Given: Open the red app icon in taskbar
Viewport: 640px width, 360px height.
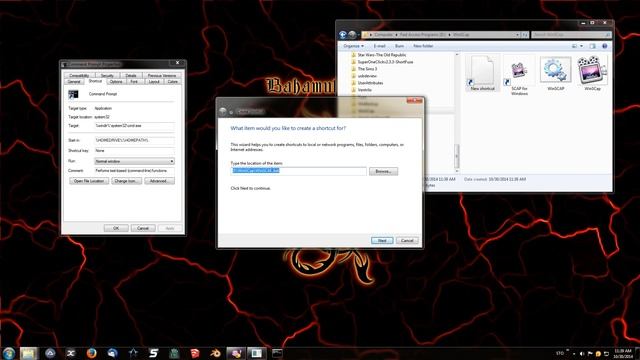Looking at the screenshot, I should tap(195, 353).
